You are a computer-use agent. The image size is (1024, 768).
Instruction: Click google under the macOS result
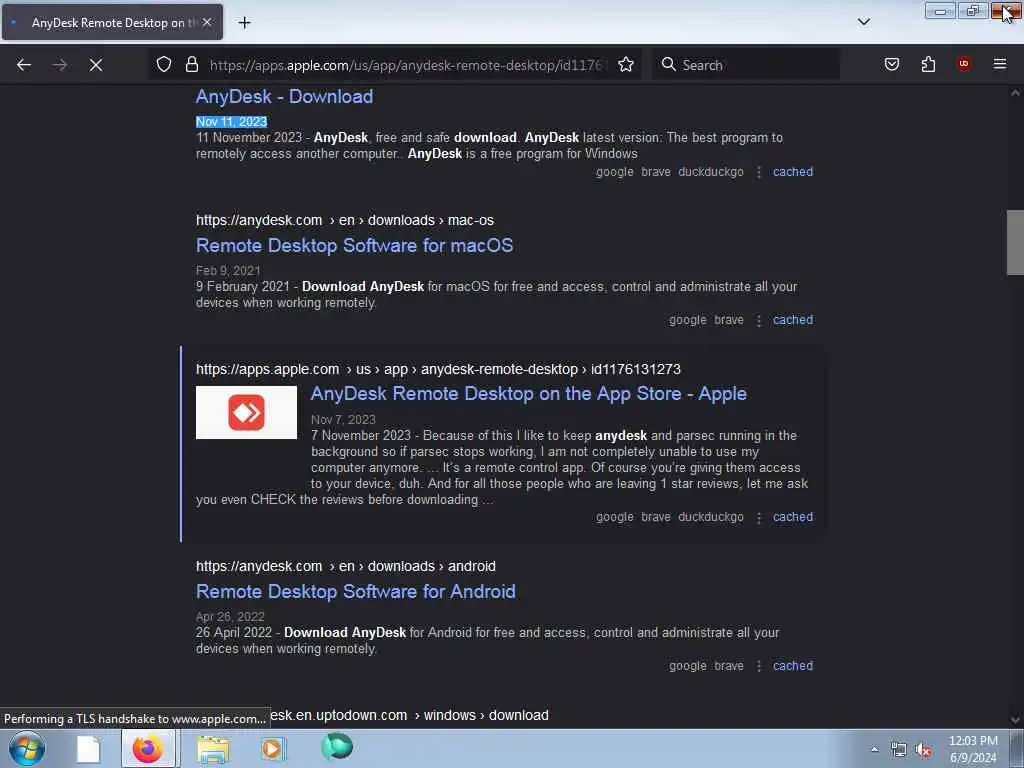688,320
